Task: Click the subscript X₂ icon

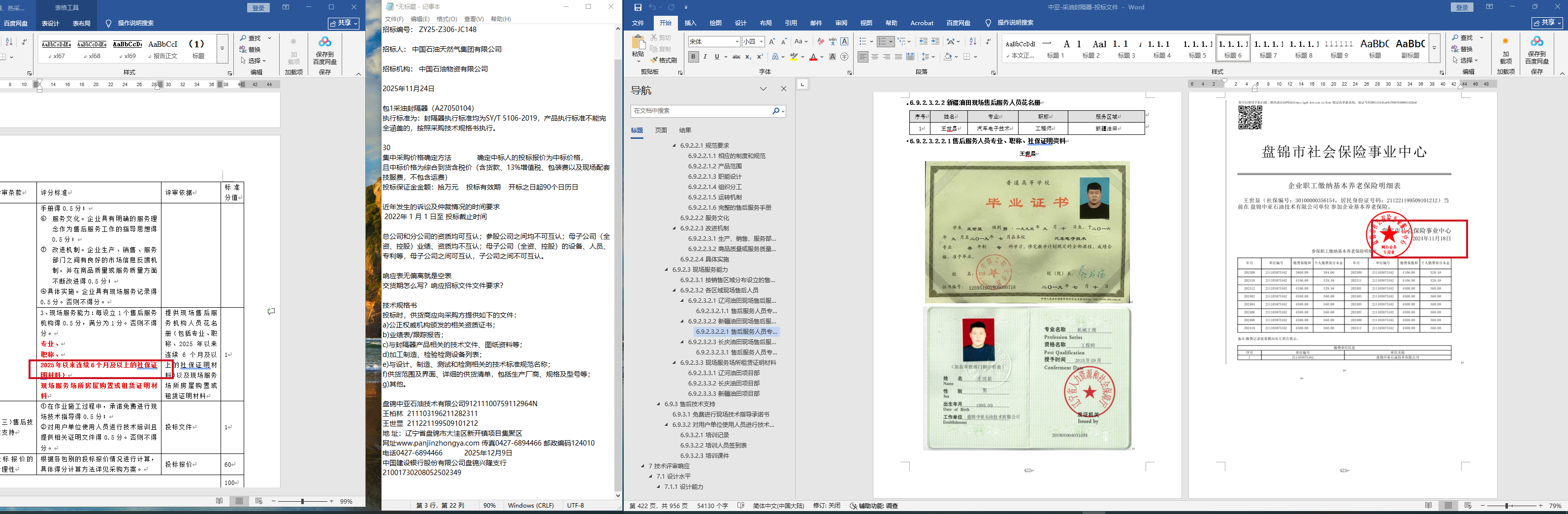Action: pyautogui.click(x=748, y=57)
